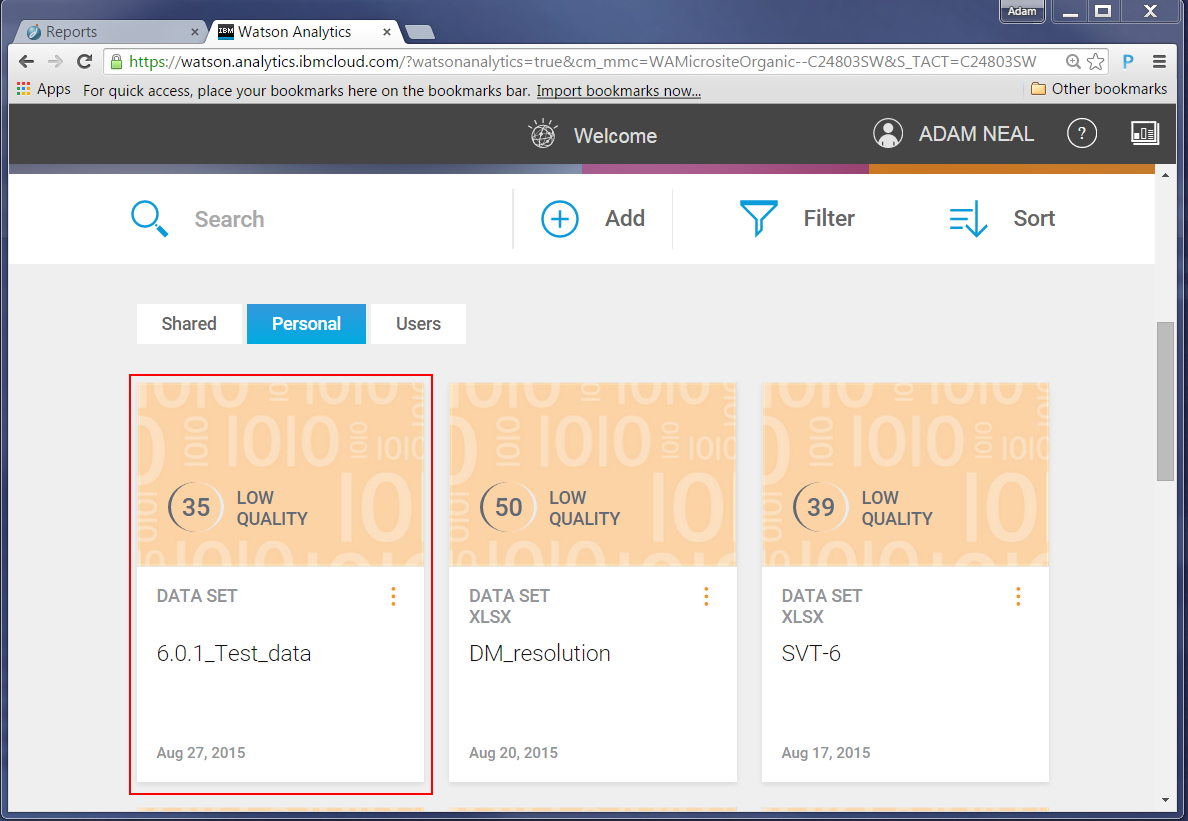The height and width of the screenshot is (821, 1188).
Task: Click the Sort arrow icon
Action: 968,219
